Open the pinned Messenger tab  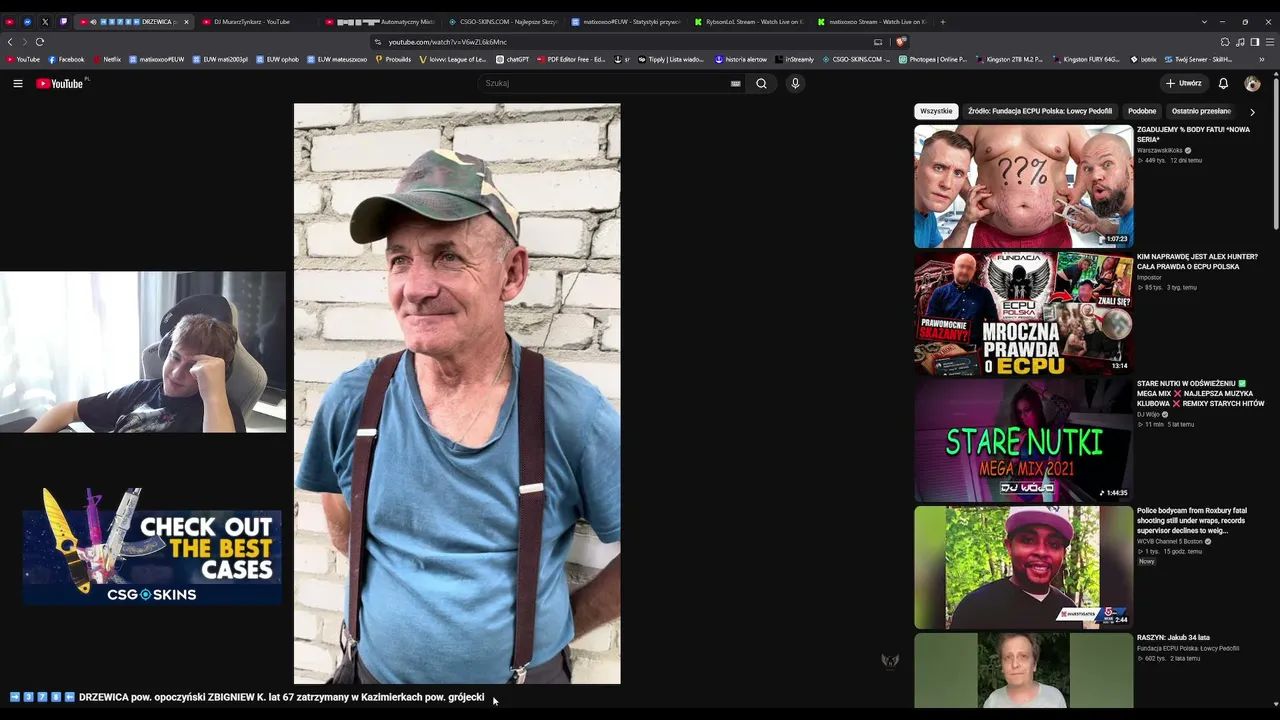[27, 22]
